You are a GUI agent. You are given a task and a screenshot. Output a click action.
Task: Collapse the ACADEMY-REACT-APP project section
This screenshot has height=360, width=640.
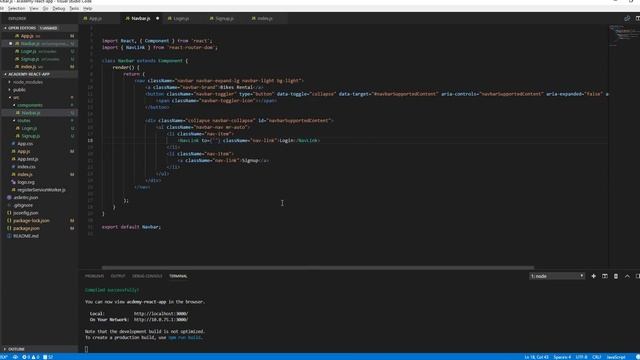5,74
